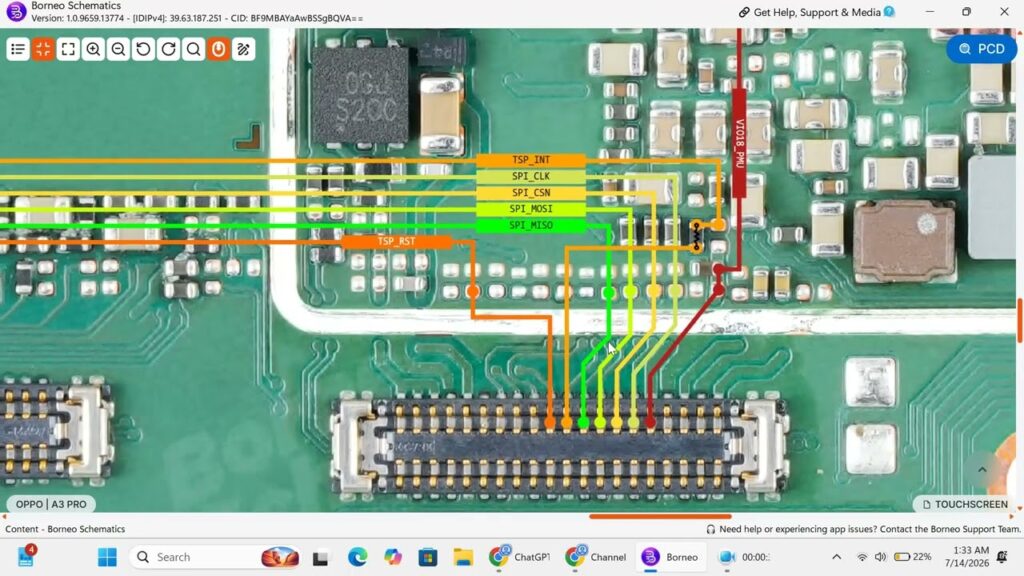Viewport: 1024px width, 576px height.
Task: Zoom in with the magnifier plus icon
Action: point(93,49)
